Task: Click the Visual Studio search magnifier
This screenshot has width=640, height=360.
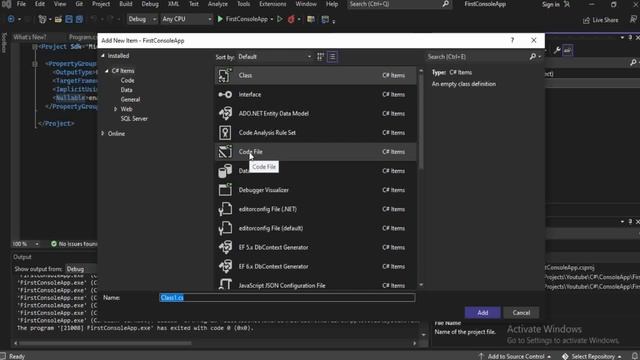Action: click(446, 4)
